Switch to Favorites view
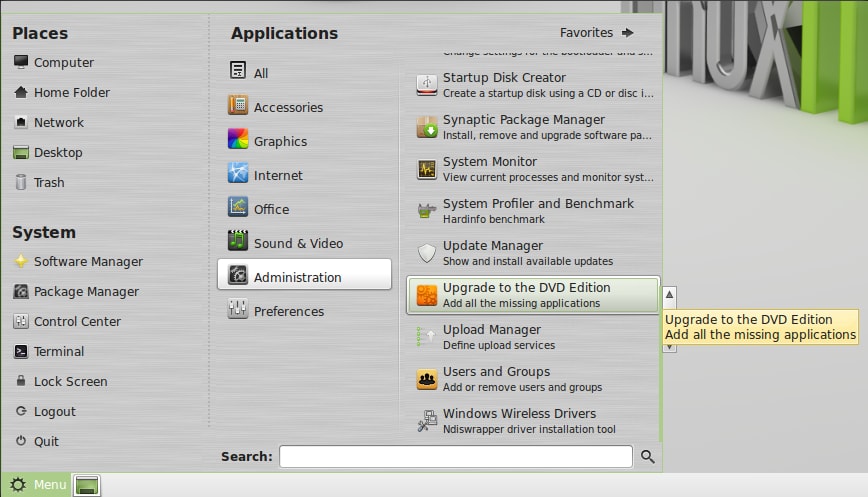 click(597, 33)
